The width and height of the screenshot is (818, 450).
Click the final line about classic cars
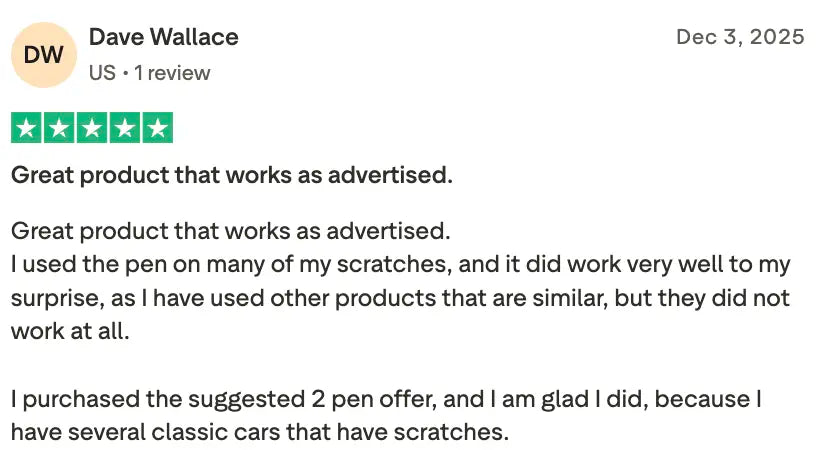click(260, 433)
